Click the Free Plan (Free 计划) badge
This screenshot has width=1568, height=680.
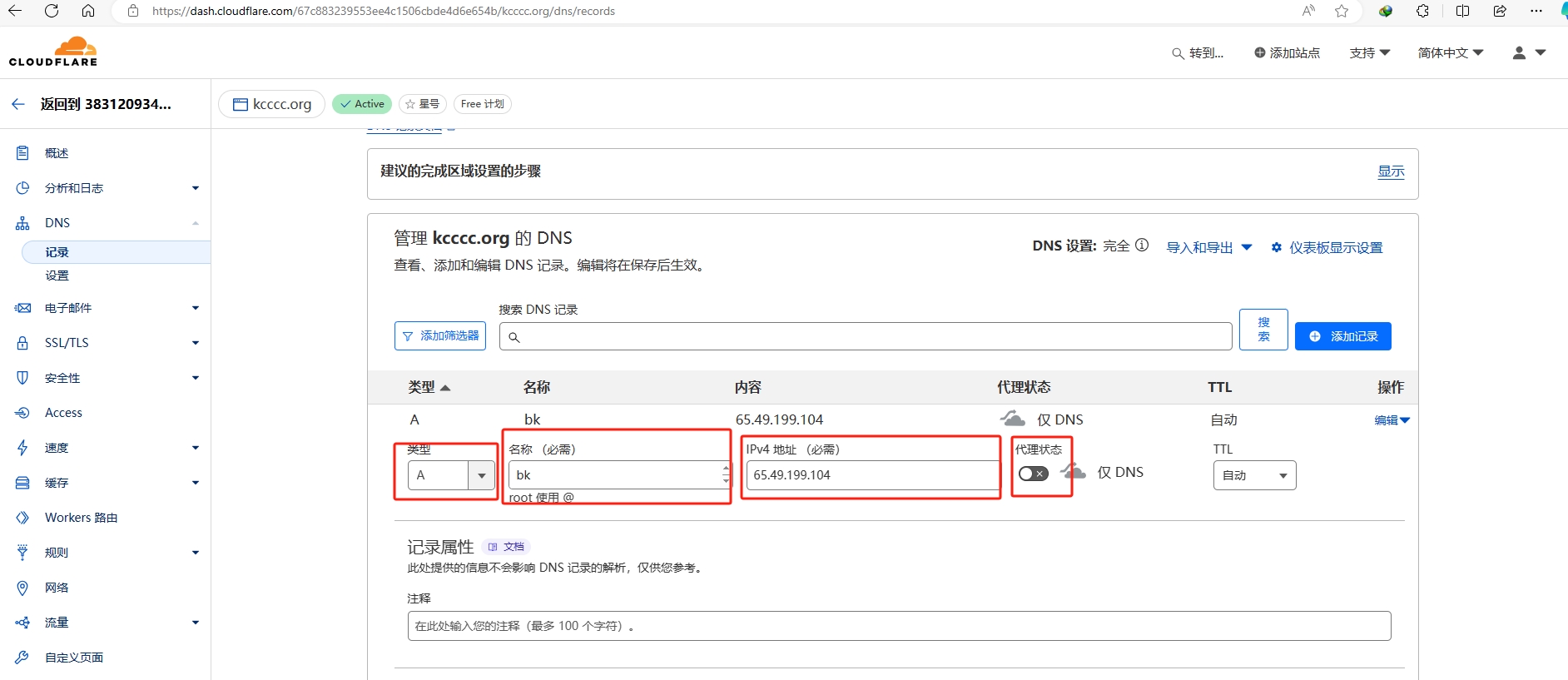(483, 104)
